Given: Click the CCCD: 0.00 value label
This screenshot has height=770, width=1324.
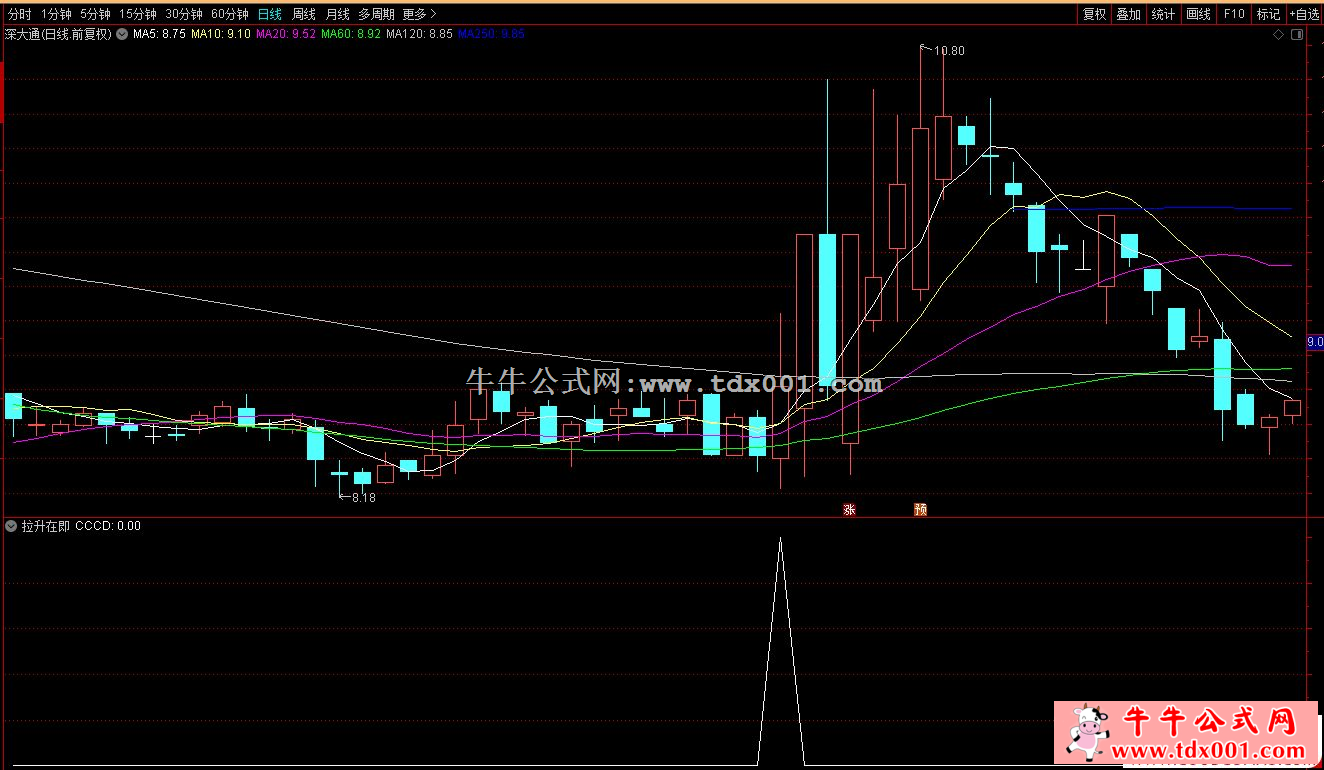Looking at the screenshot, I should [x=108, y=526].
